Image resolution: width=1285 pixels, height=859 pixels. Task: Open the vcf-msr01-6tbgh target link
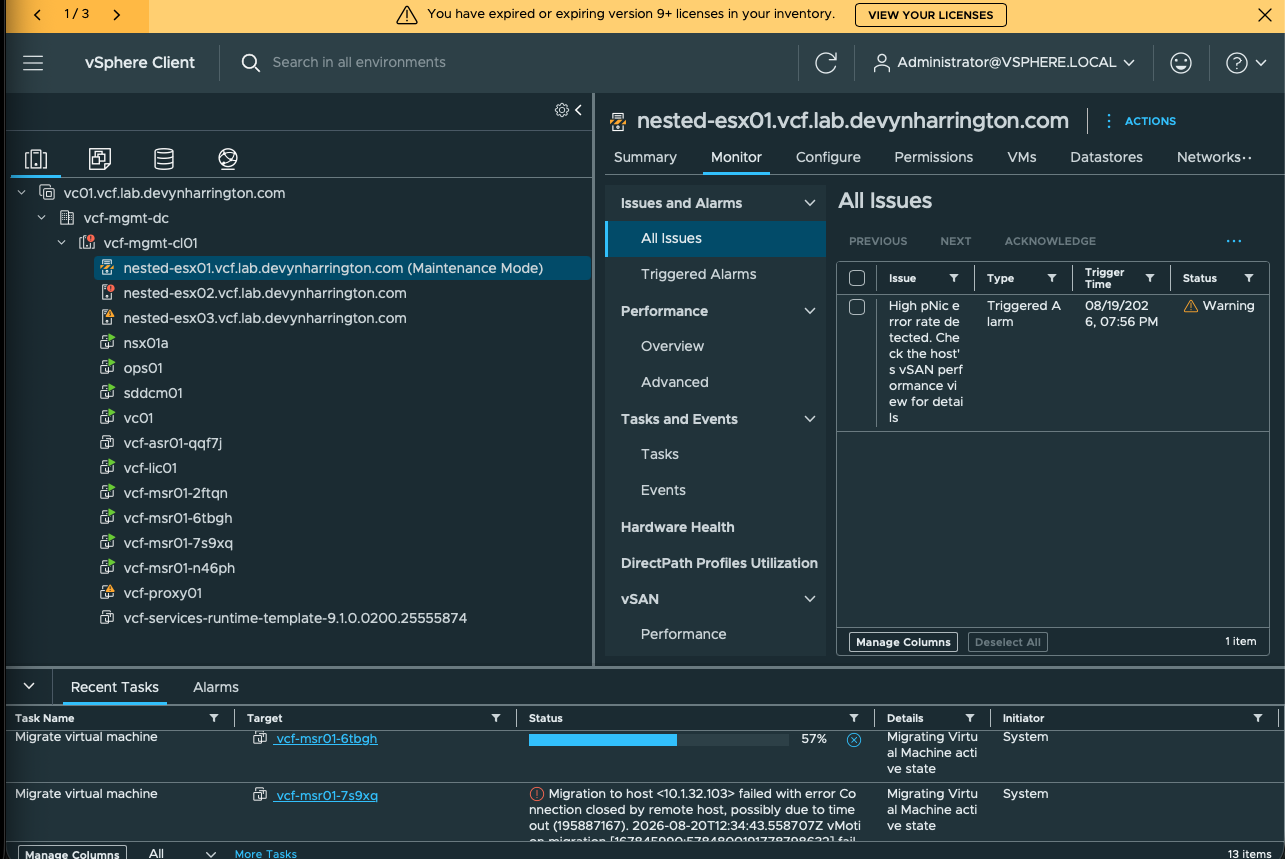(x=326, y=738)
